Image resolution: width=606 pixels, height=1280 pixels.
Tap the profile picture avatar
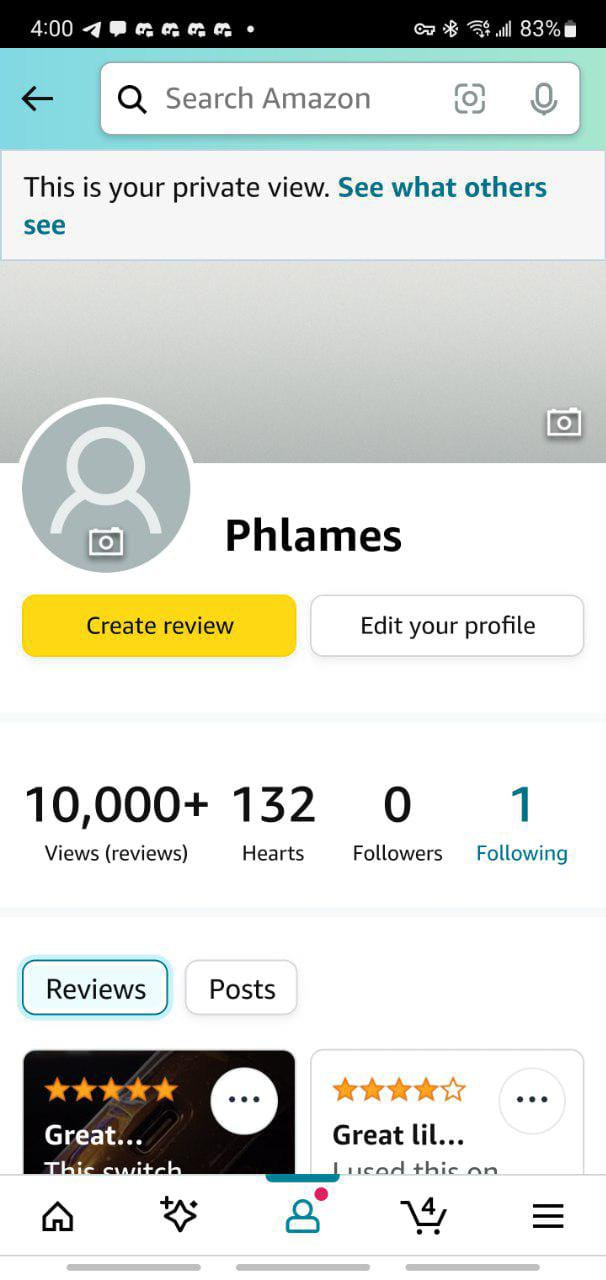106,488
